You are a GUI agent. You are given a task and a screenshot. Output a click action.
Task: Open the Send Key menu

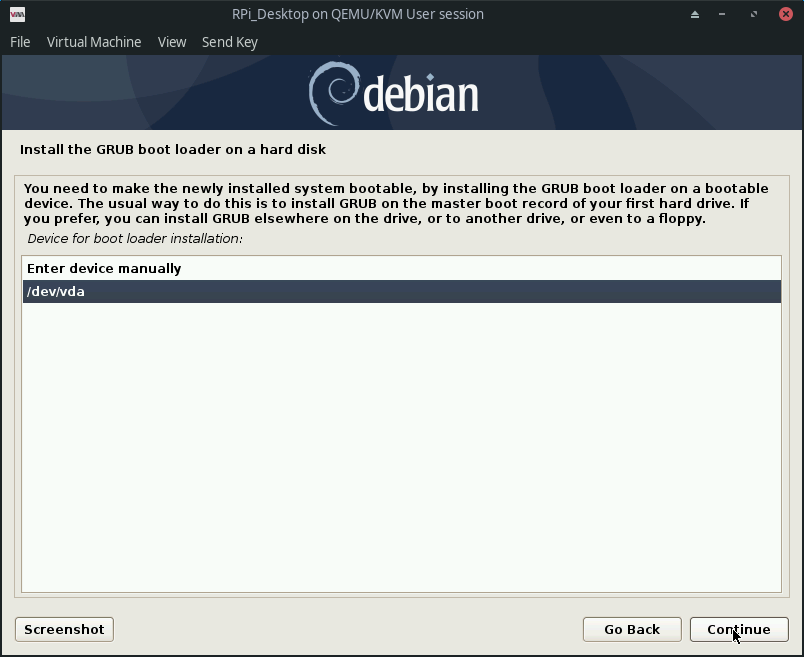(x=230, y=42)
